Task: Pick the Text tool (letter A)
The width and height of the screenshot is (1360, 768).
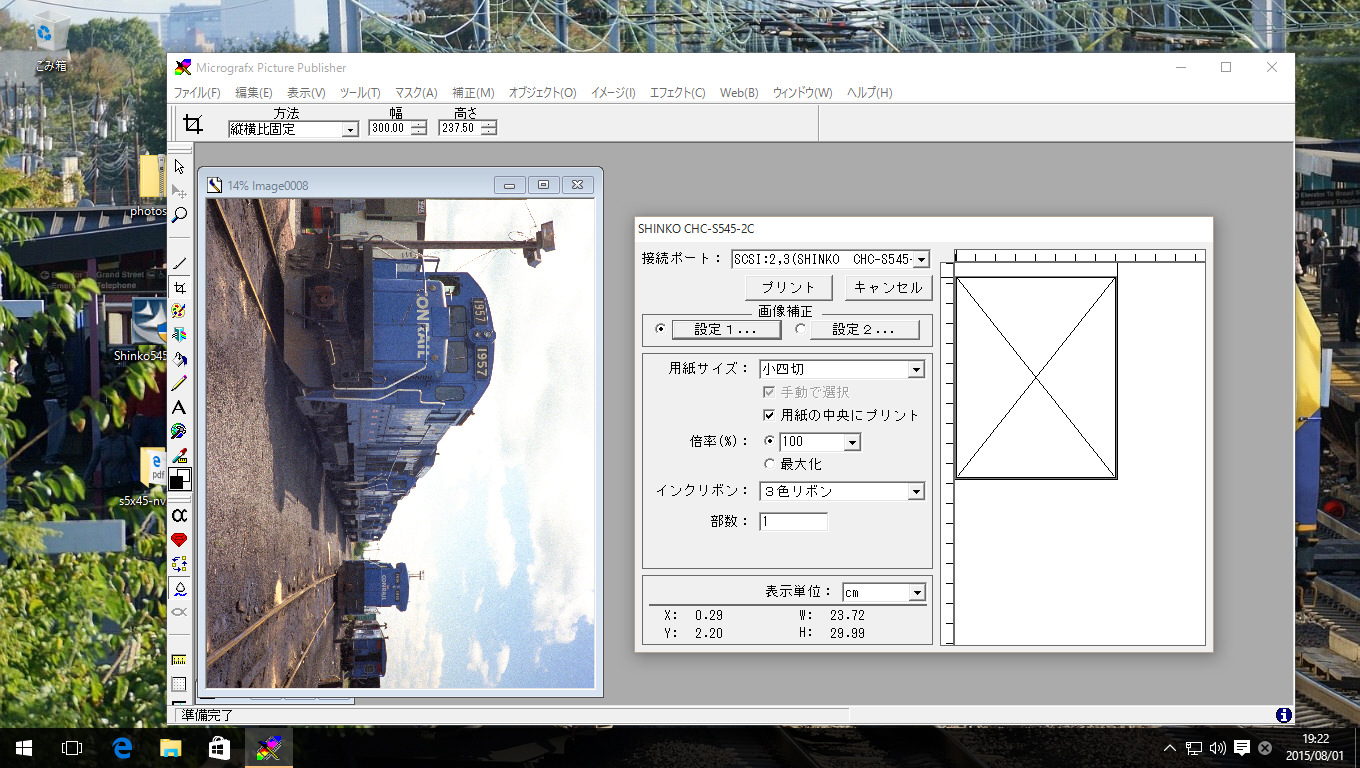Action: pos(180,407)
